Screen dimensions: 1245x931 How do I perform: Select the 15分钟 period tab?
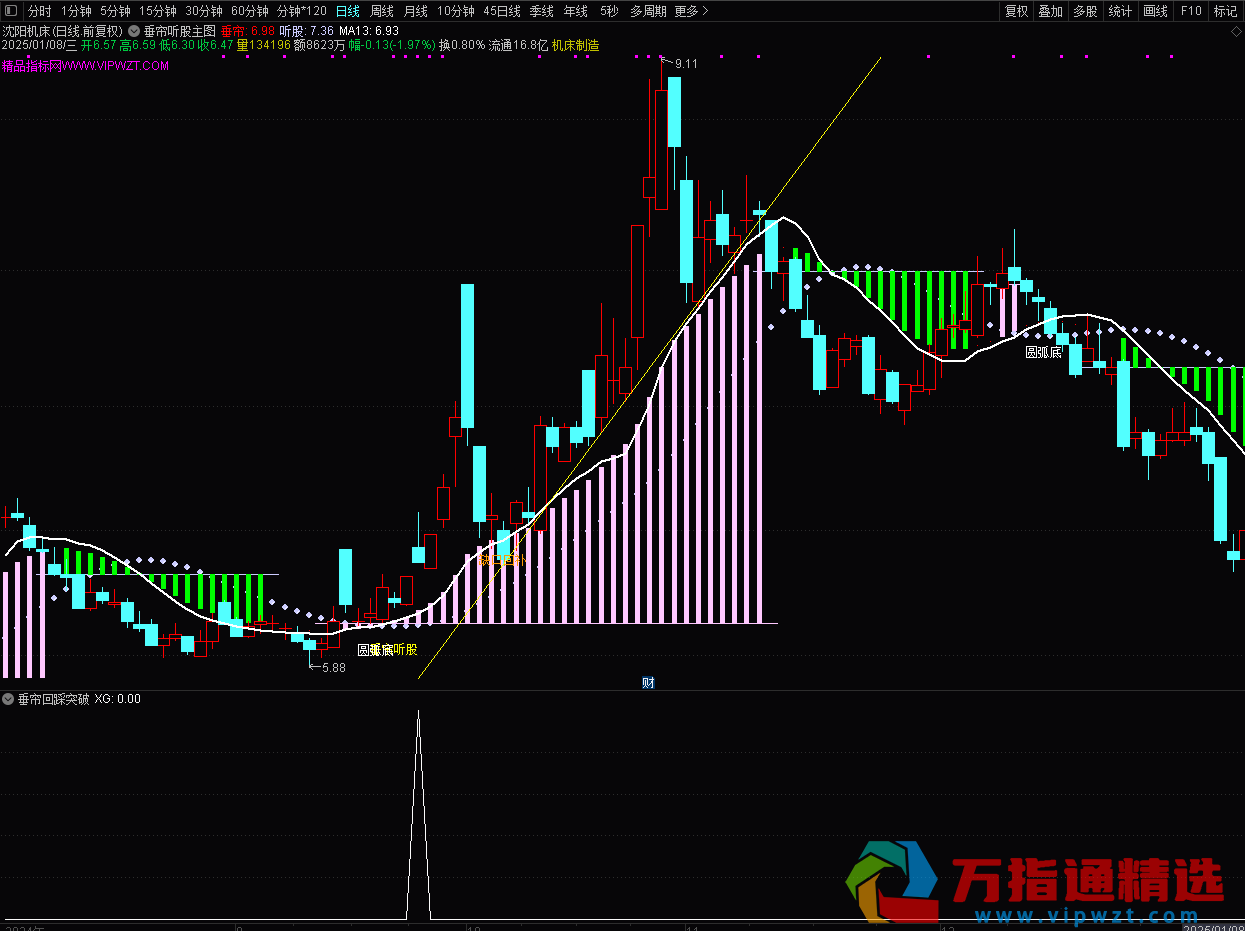point(157,11)
